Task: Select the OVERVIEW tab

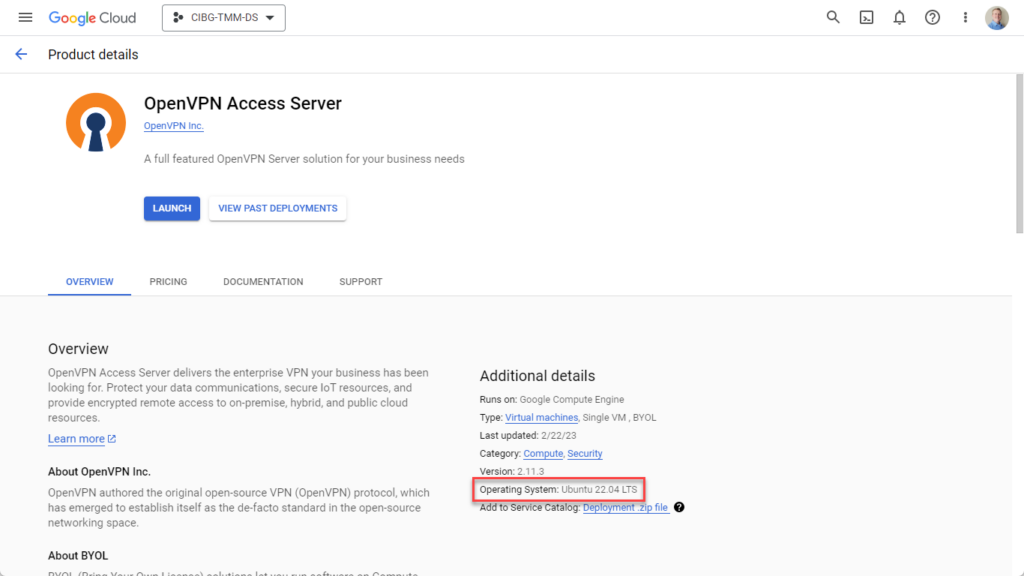Action: (89, 281)
